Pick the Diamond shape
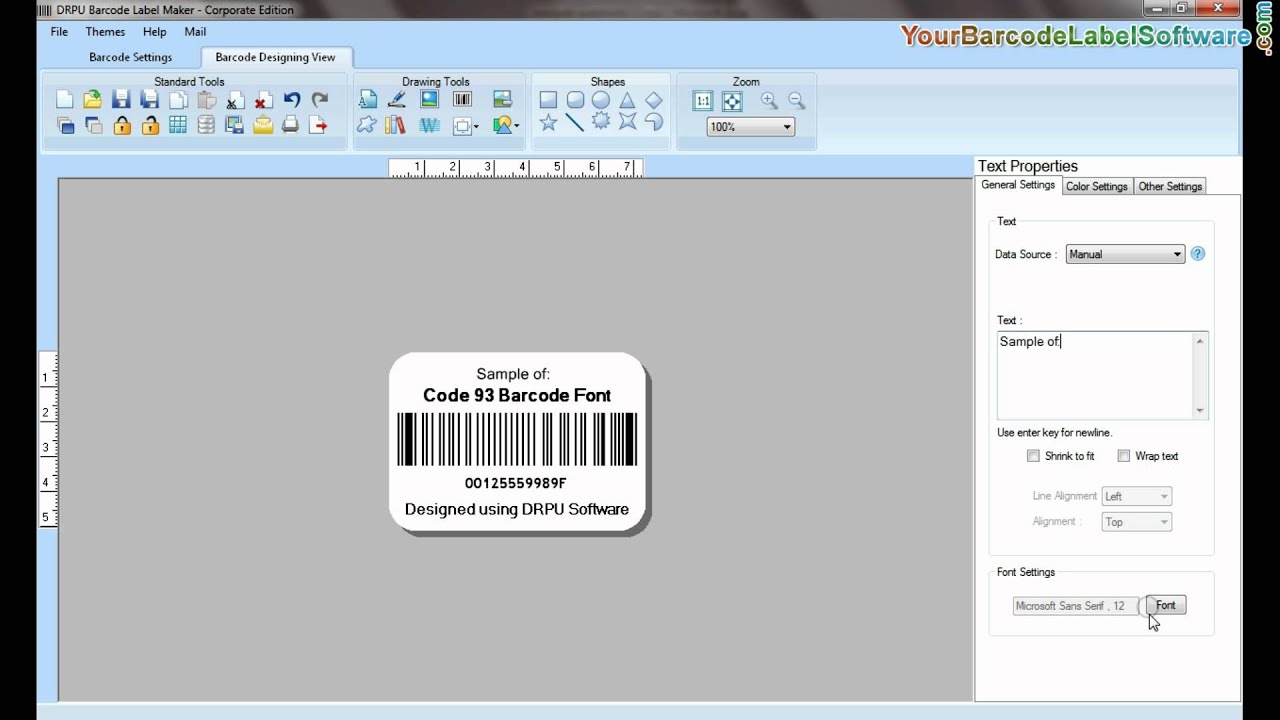Image resolution: width=1280 pixels, height=720 pixels. point(653,100)
